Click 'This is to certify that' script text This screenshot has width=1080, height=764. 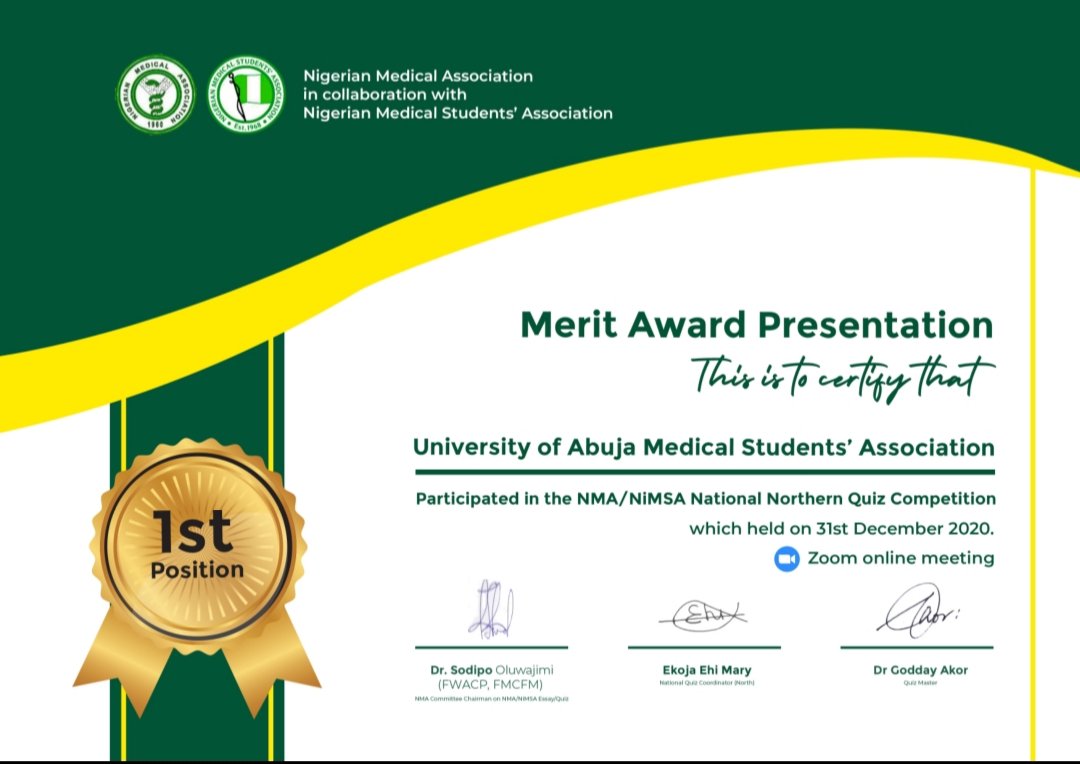[843, 378]
